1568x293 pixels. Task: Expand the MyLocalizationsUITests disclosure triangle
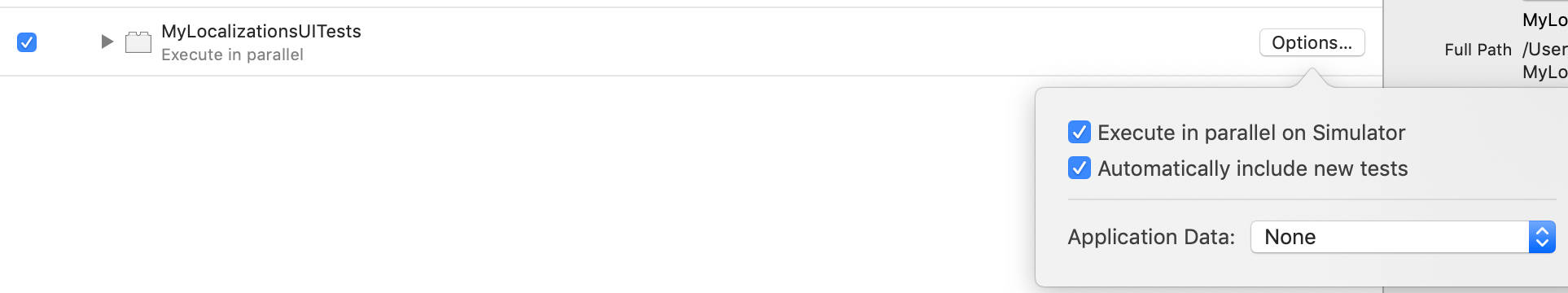(107, 42)
